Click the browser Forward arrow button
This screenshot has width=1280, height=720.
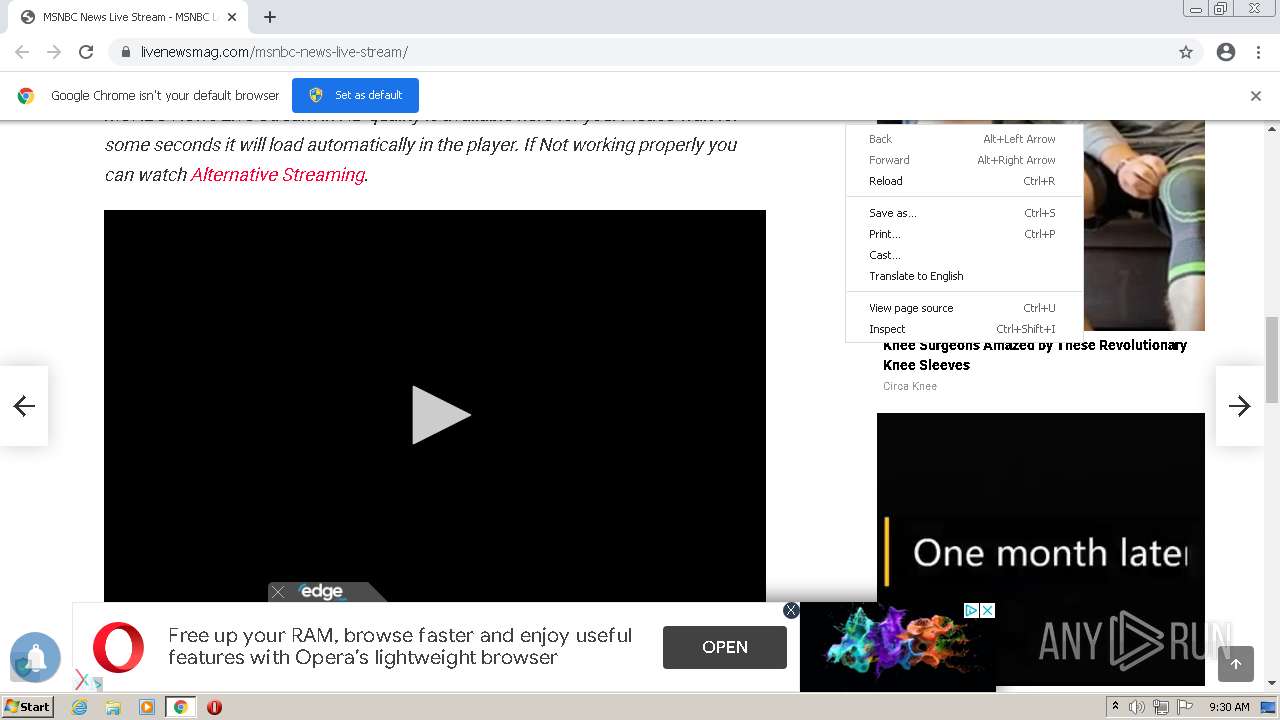pos(54,52)
